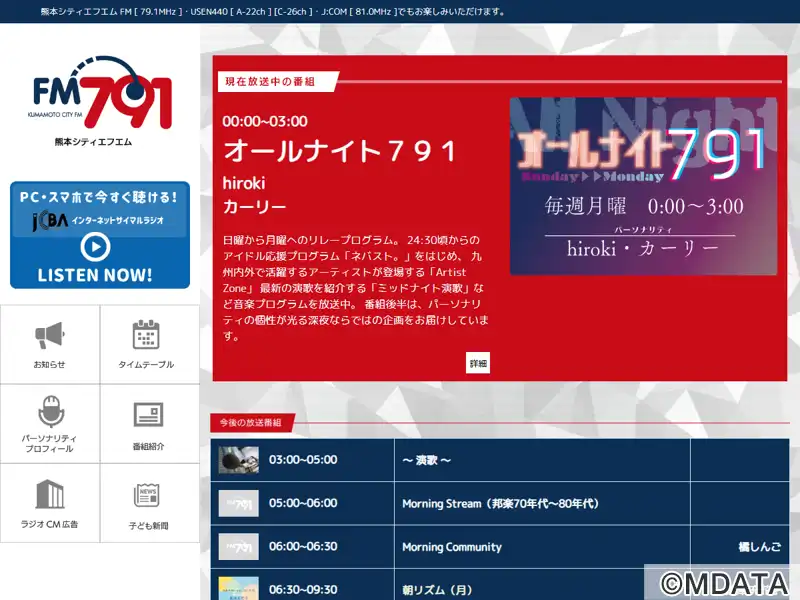This screenshot has height=600, width=800.
Task: Click the play circle icon in LISTEN NOW banner
Action: click(x=95, y=247)
